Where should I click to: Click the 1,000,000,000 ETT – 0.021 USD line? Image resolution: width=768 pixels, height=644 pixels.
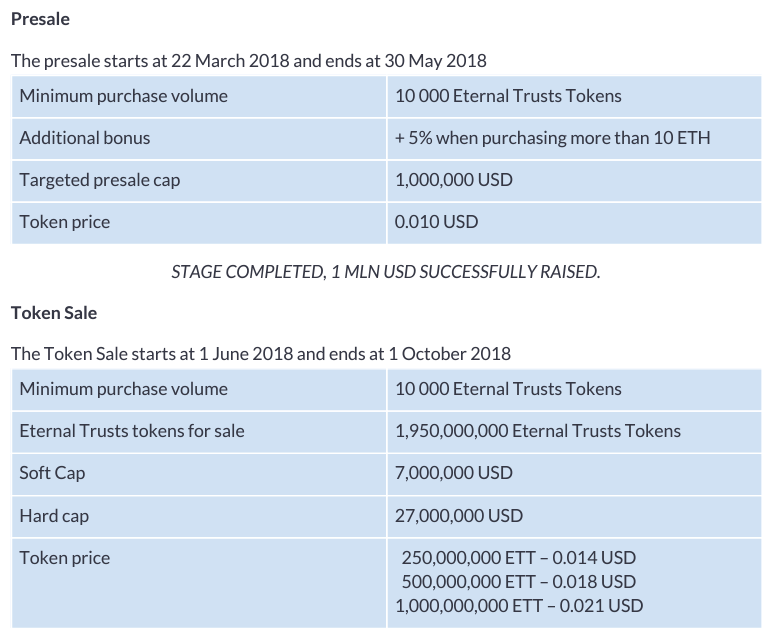pyautogui.click(x=519, y=605)
